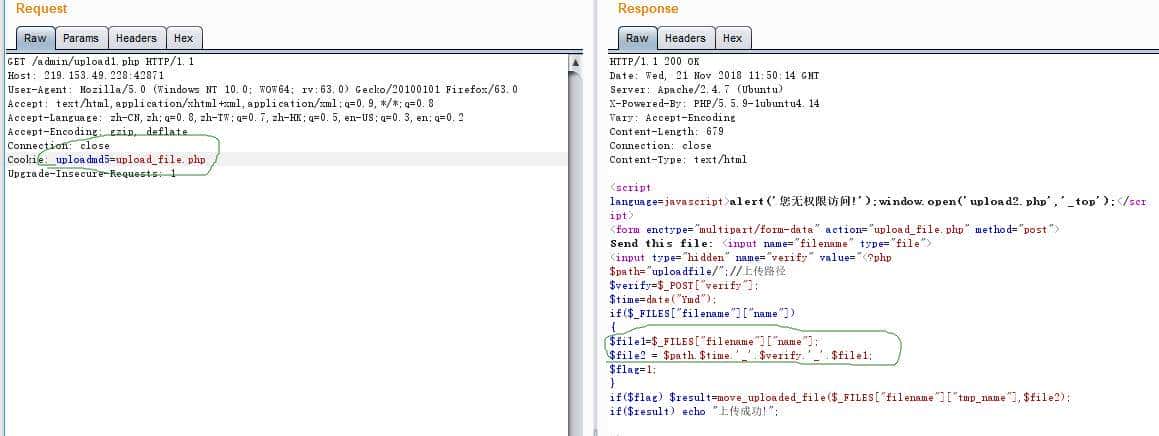Switch to the Request Hex tab

point(183,38)
